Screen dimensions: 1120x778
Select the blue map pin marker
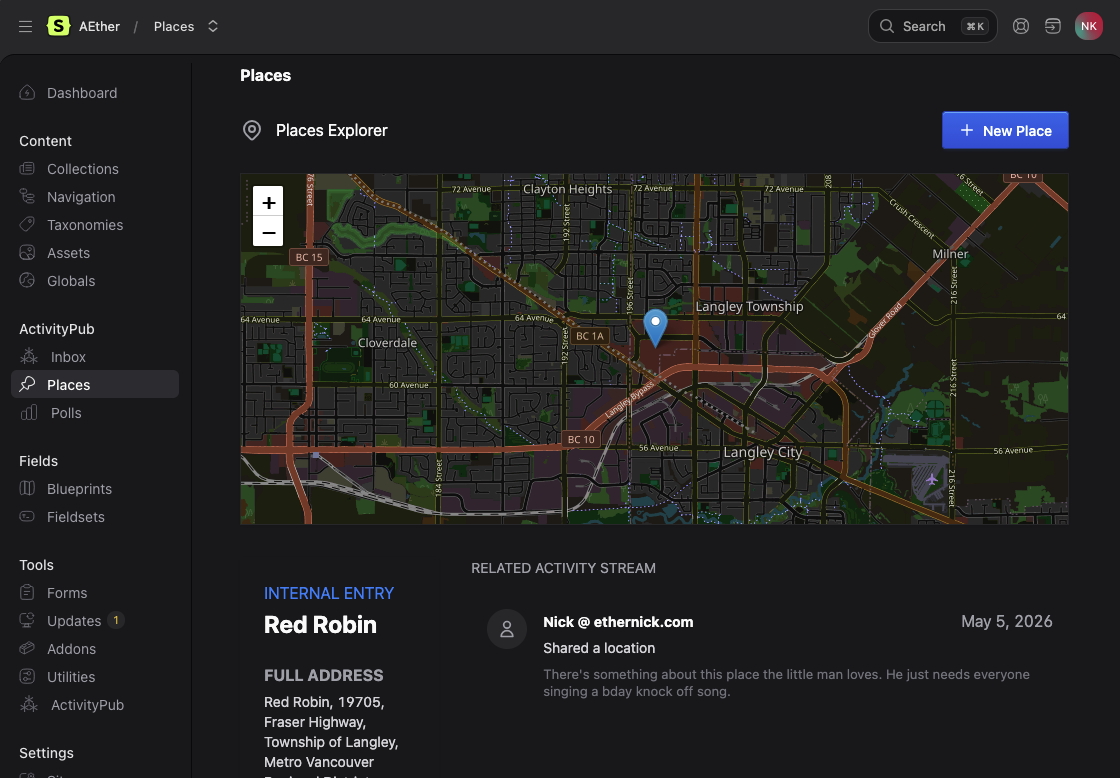[655, 328]
